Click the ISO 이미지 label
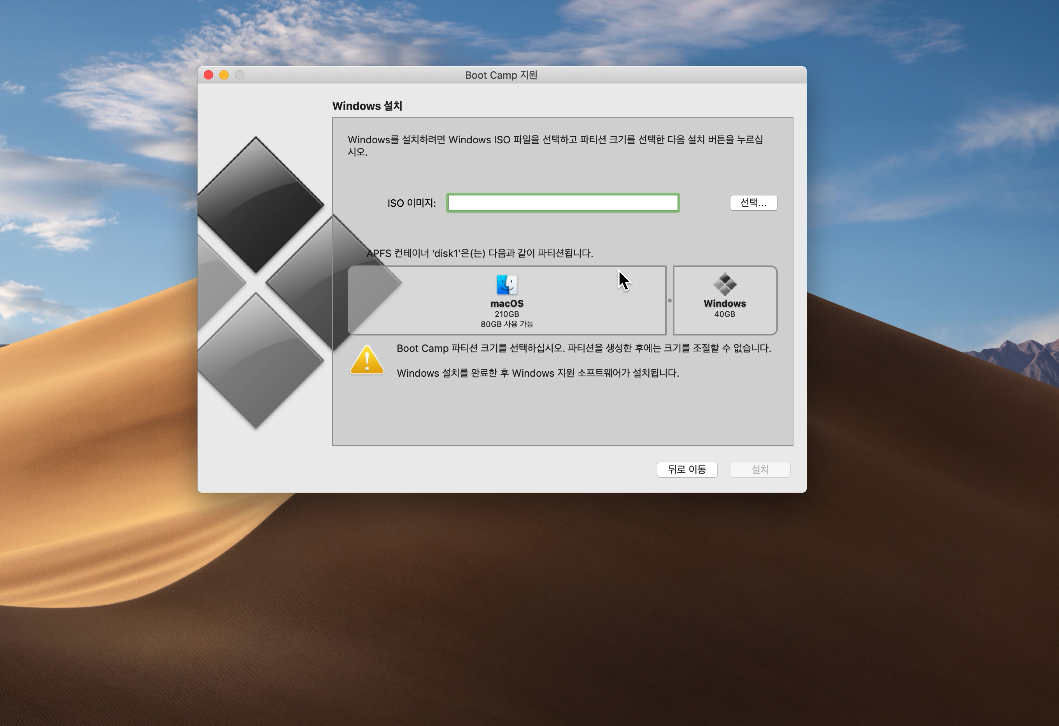The height and width of the screenshot is (726, 1059). [x=411, y=203]
